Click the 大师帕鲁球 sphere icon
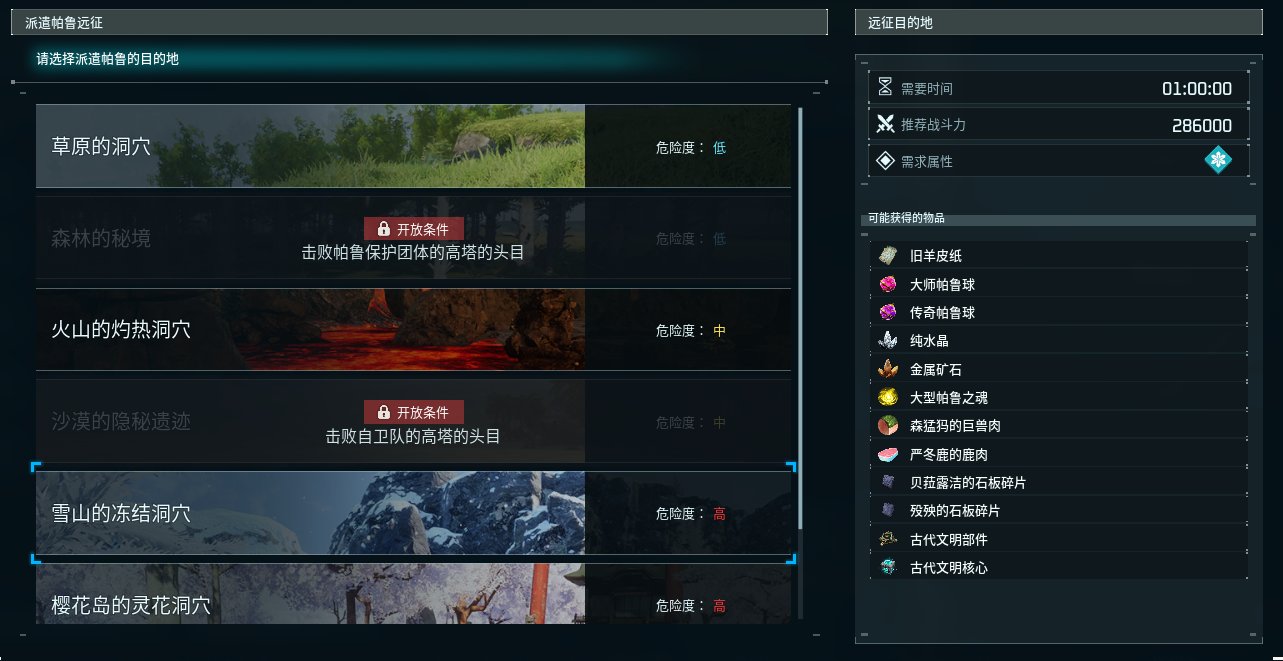This screenshot has height=661, width=1283. (887, 284)
